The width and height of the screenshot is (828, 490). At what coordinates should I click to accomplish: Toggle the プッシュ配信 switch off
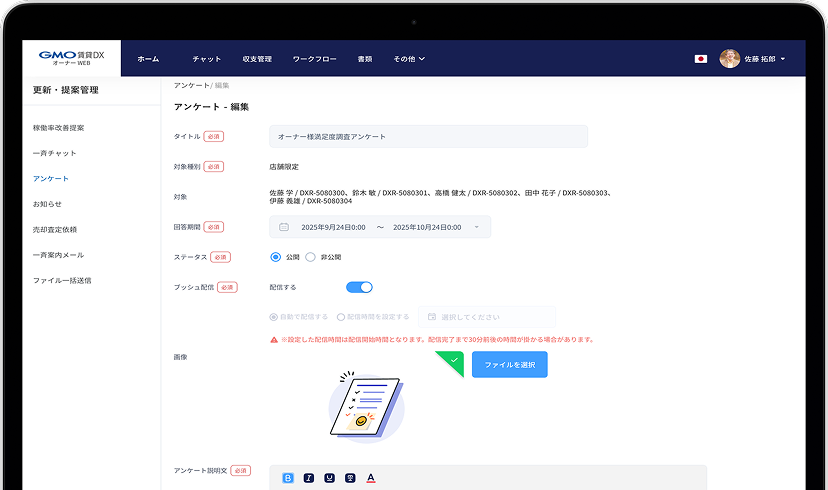click(x=359, y=287)
